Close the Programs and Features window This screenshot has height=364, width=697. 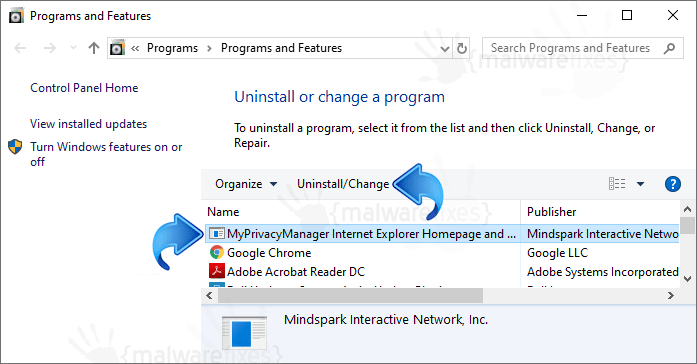point(673,15)
